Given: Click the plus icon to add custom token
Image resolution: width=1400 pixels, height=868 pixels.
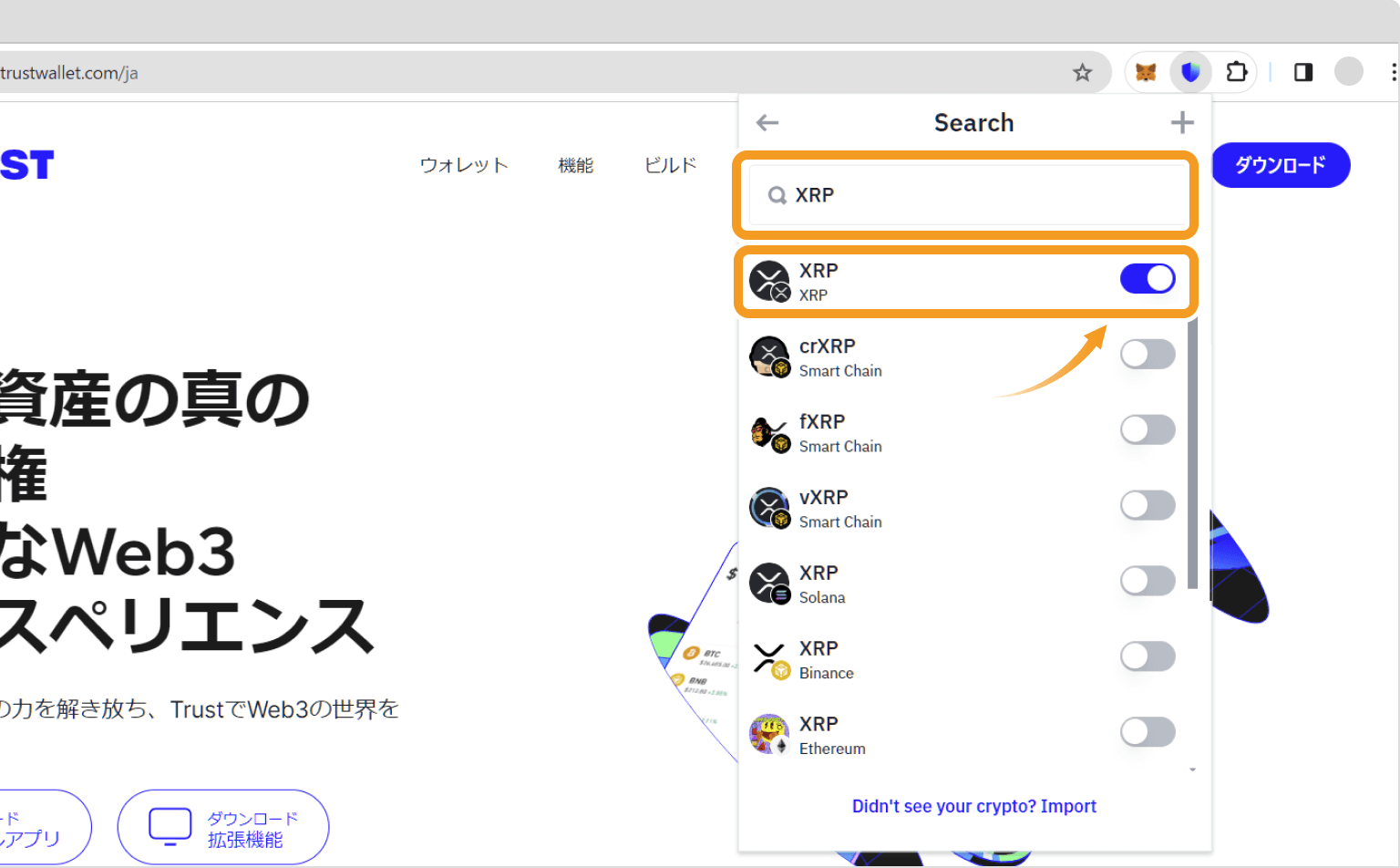Looking at the screenshot, I should tap(1182, 122).
